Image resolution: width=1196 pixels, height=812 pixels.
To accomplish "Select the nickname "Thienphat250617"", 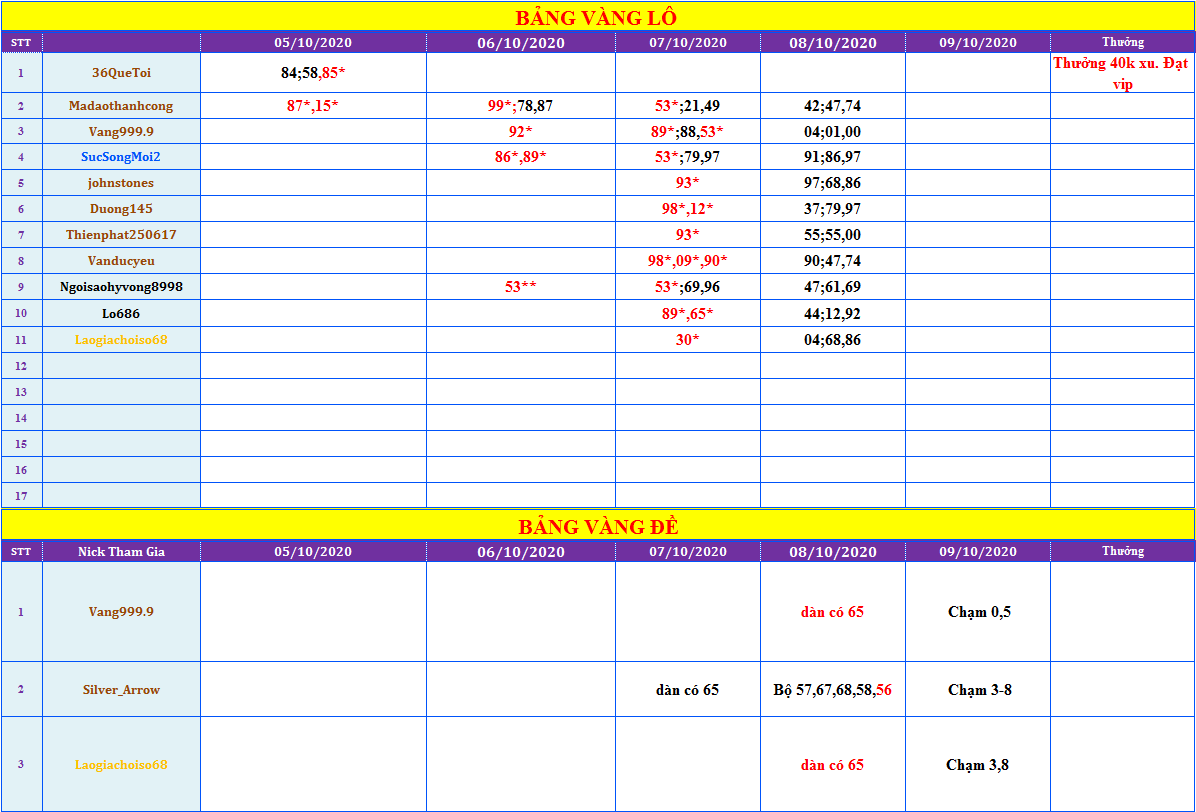I will [121, 235].
